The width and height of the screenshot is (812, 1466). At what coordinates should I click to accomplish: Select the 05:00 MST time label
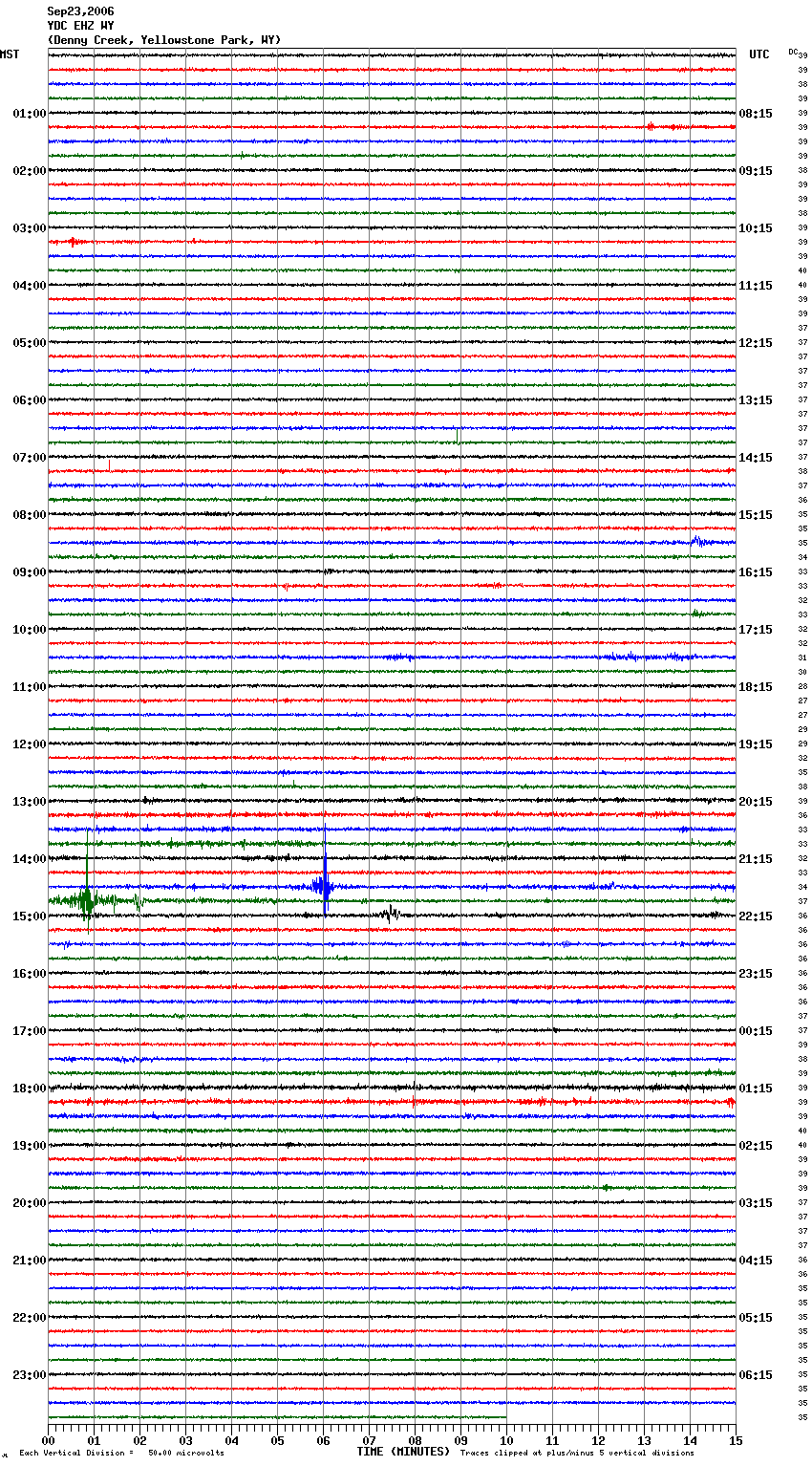(x=29, y=343)
